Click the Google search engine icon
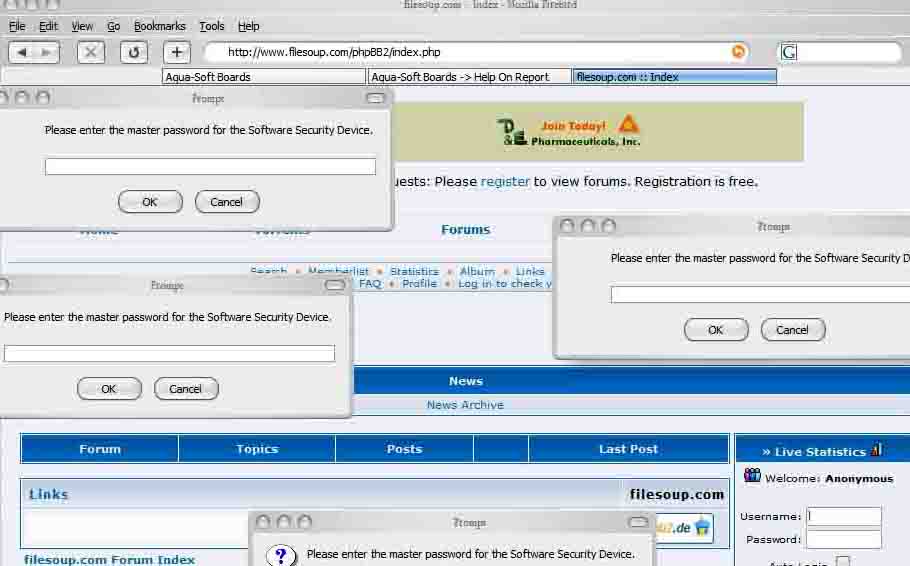Image resolution: width=910 pixels, height=566 pixels. [789, 52]
